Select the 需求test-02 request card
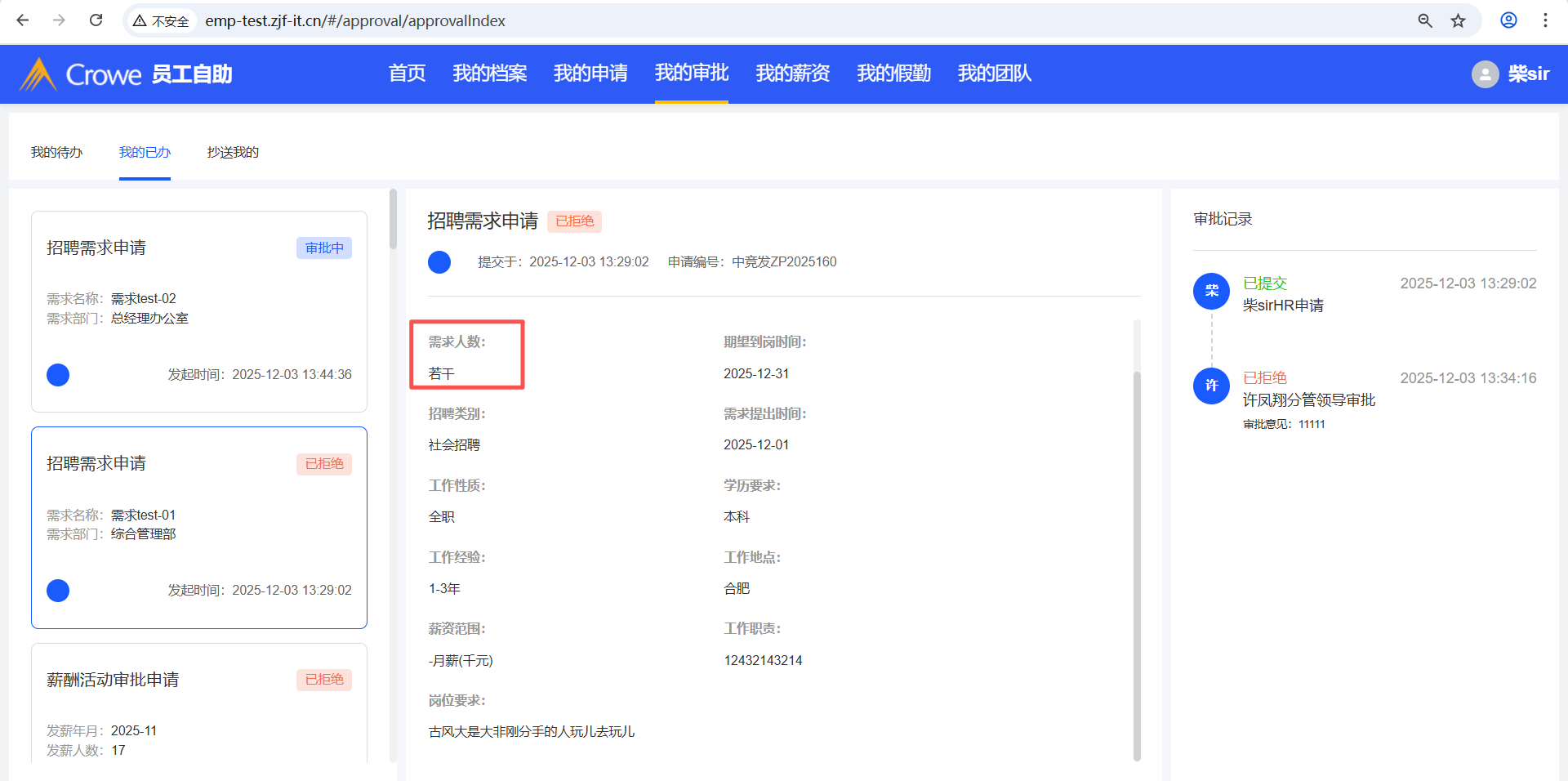This screenshot has width=1568, height=781. pos(199,311)
